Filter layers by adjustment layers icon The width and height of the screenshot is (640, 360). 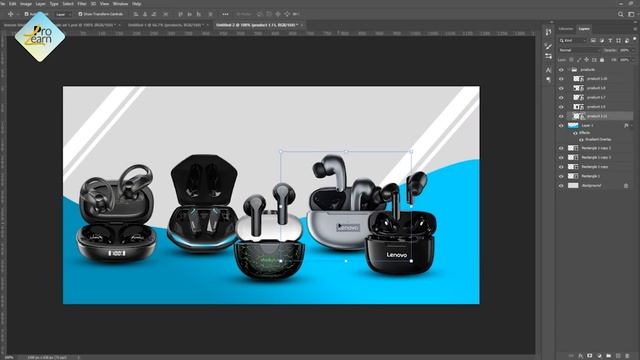(602, 40)
